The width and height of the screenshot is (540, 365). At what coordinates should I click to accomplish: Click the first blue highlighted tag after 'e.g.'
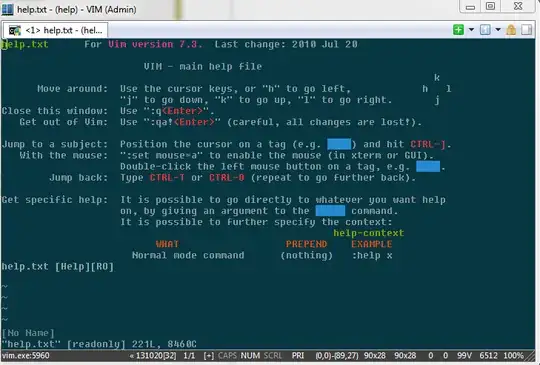(x=339, y=144)
